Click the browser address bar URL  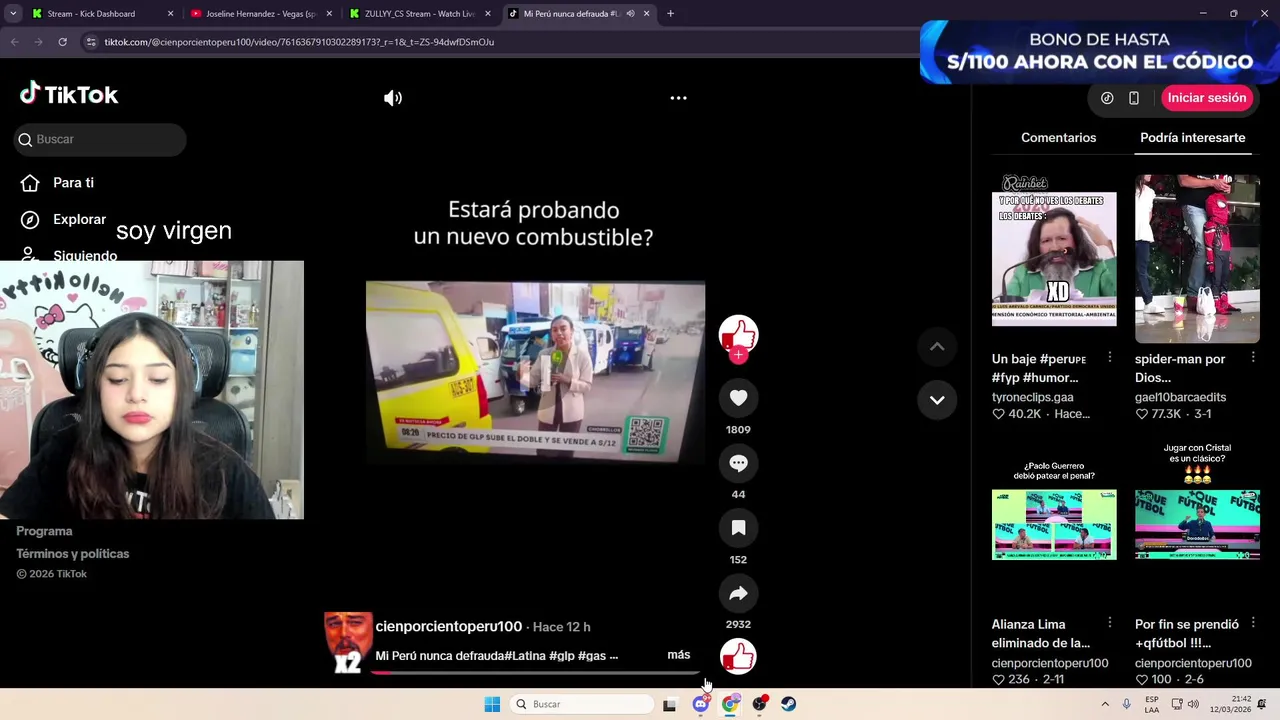pos(299,42)
